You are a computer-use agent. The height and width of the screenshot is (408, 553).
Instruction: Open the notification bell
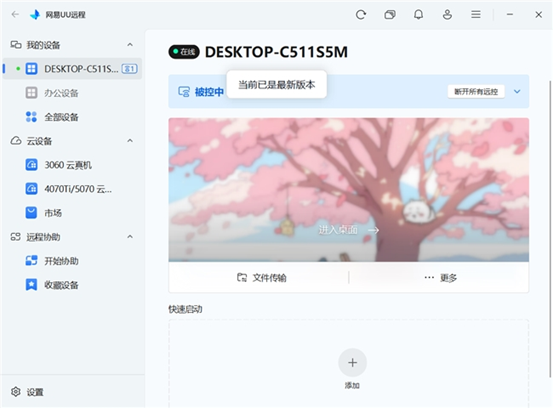pyautogui.click(x=419, y=14)
